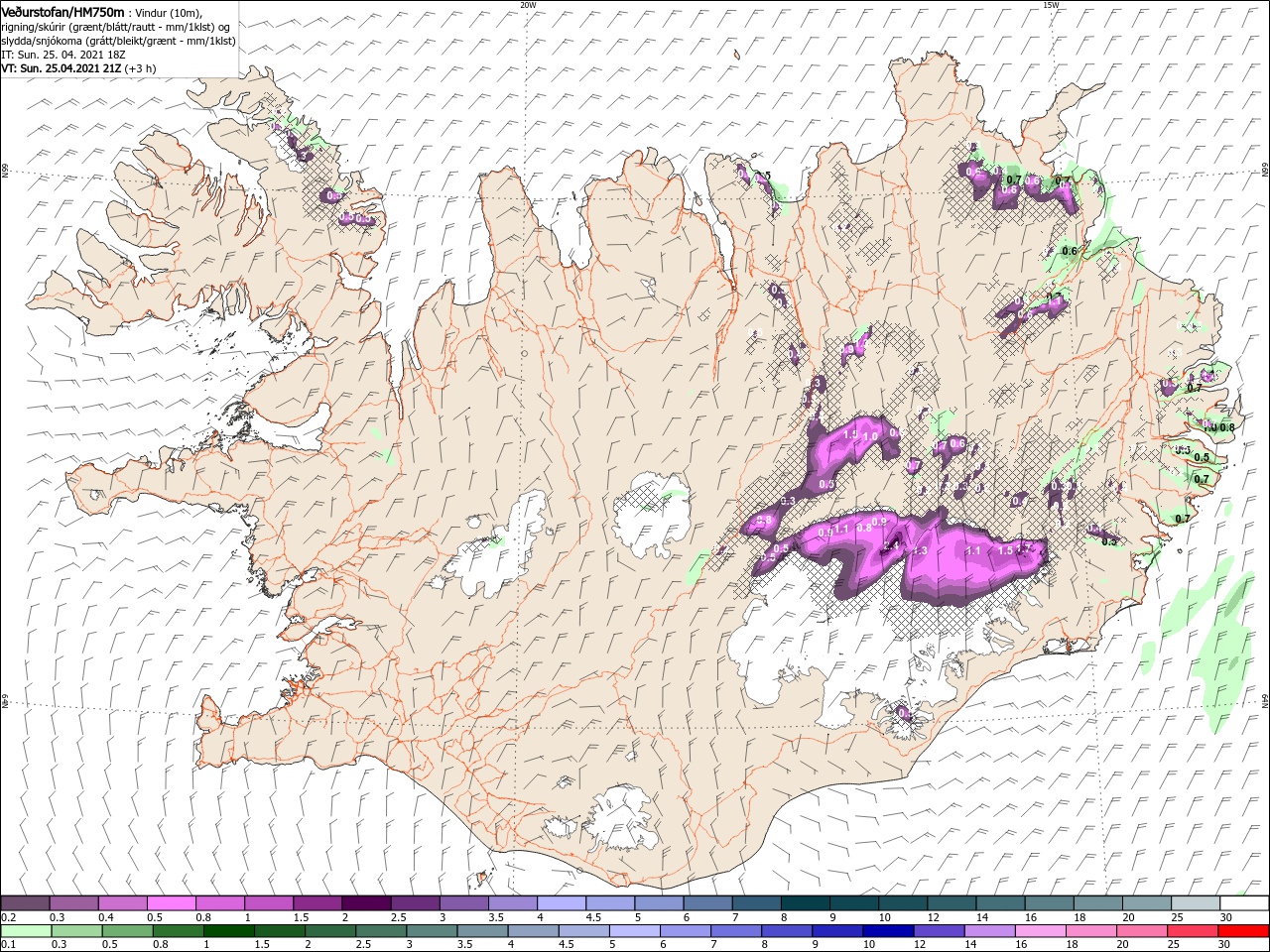Viewport: 1270px width, 952px height.
Task: Click the Veðurstofan/HM750m map title
Action: tap(63, 11)
